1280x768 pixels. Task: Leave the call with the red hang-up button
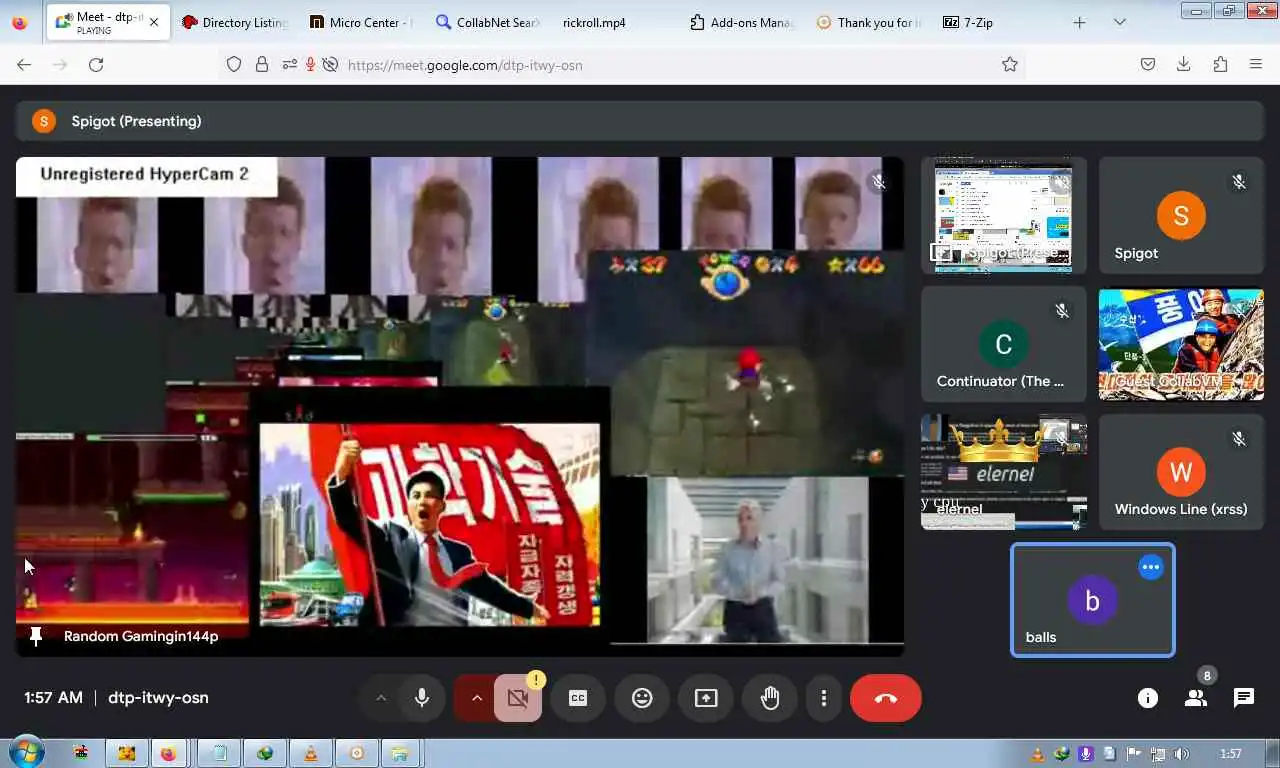coord(886,698)
